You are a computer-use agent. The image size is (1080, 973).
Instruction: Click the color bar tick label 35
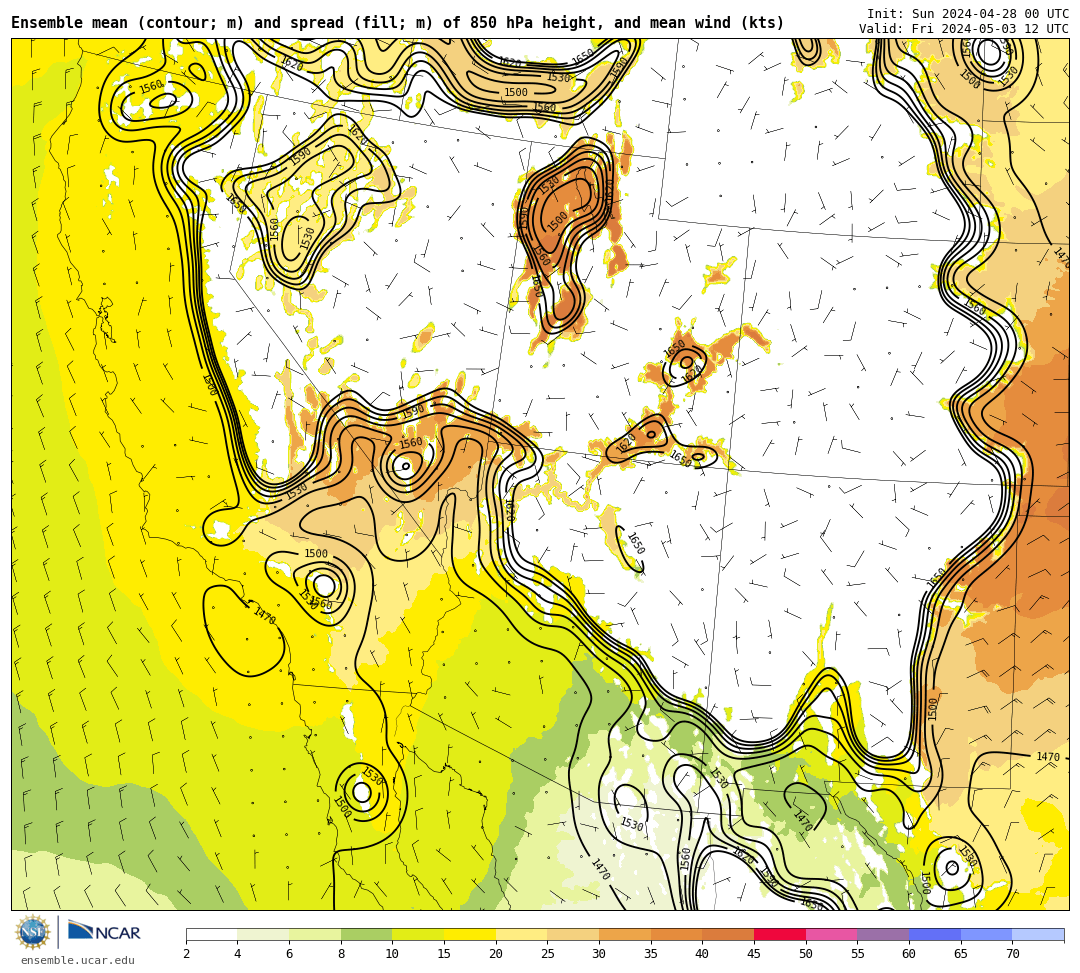[x=651, y=954]
